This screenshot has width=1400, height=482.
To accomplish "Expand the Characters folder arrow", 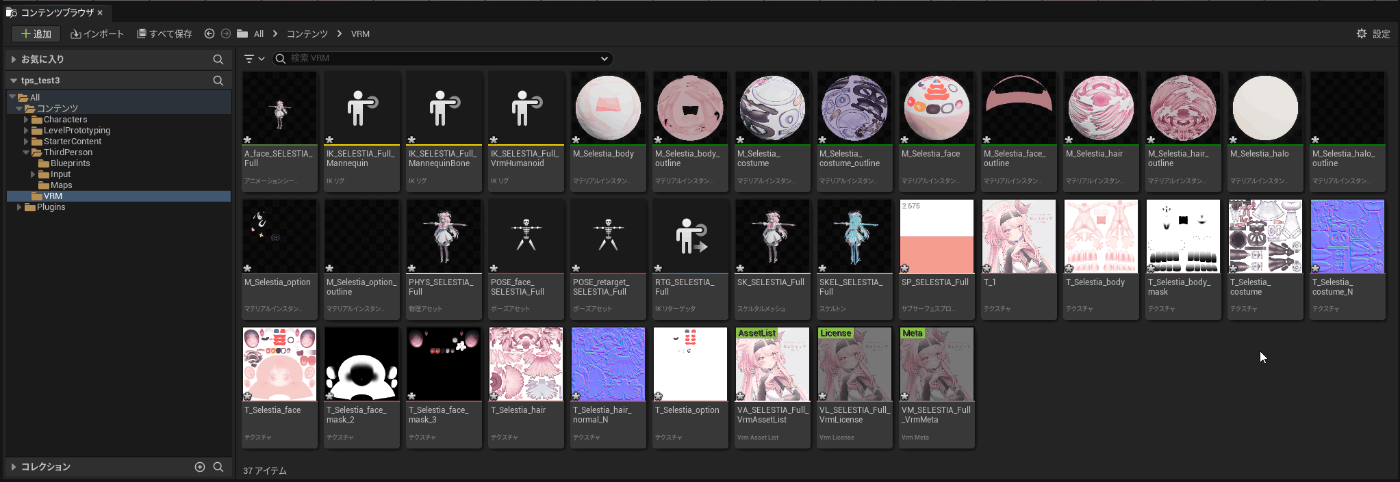I will click(x=26, y=119).
